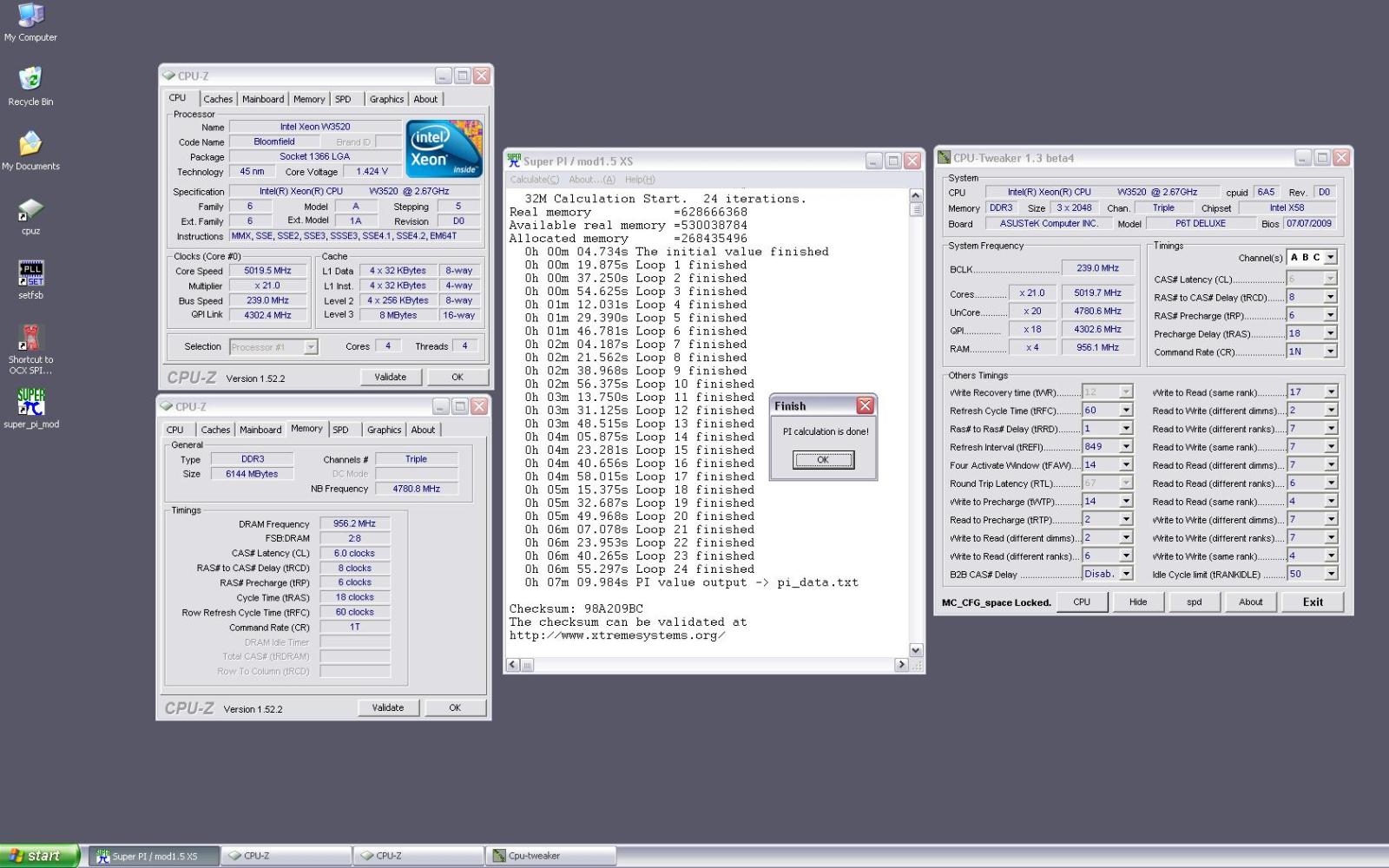Click Exit button in CPU-Tweaker
The height and width of the screenshot is (868, 1389).
point(1313,602)
